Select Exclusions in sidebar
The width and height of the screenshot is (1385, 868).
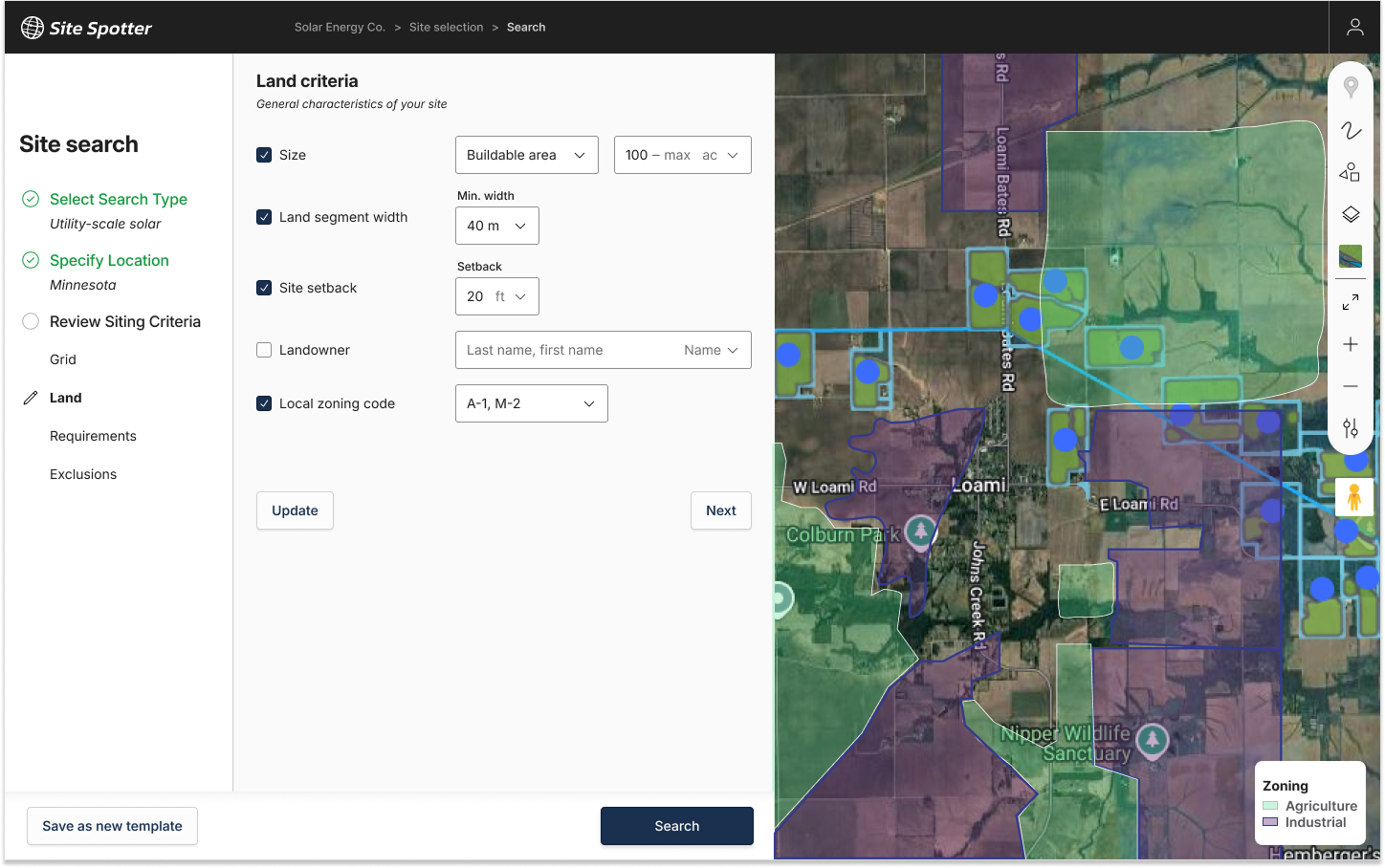pyautogui.click(x=83, y=474)
